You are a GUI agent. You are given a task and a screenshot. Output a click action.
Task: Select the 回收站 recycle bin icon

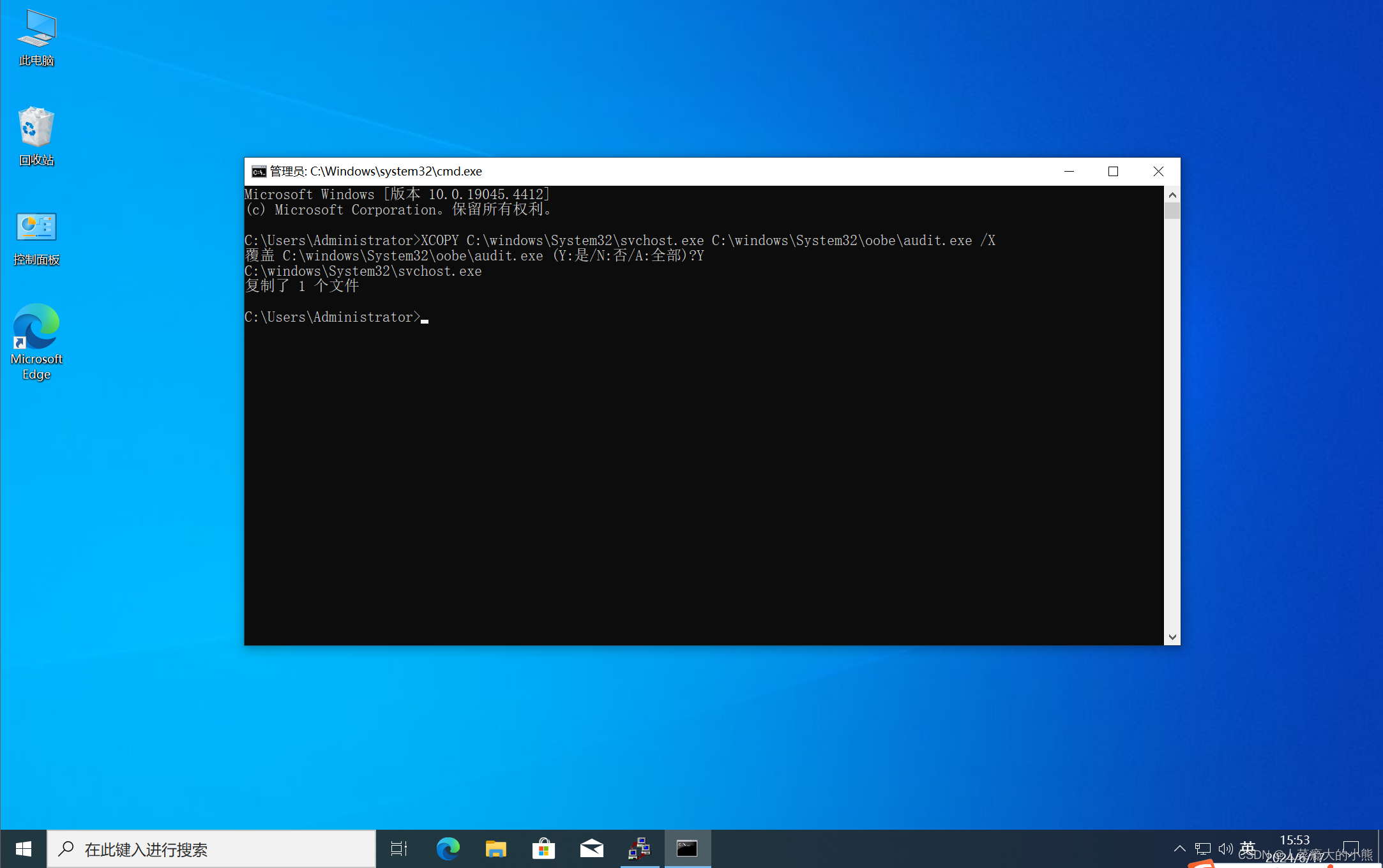tap(36, 137)
